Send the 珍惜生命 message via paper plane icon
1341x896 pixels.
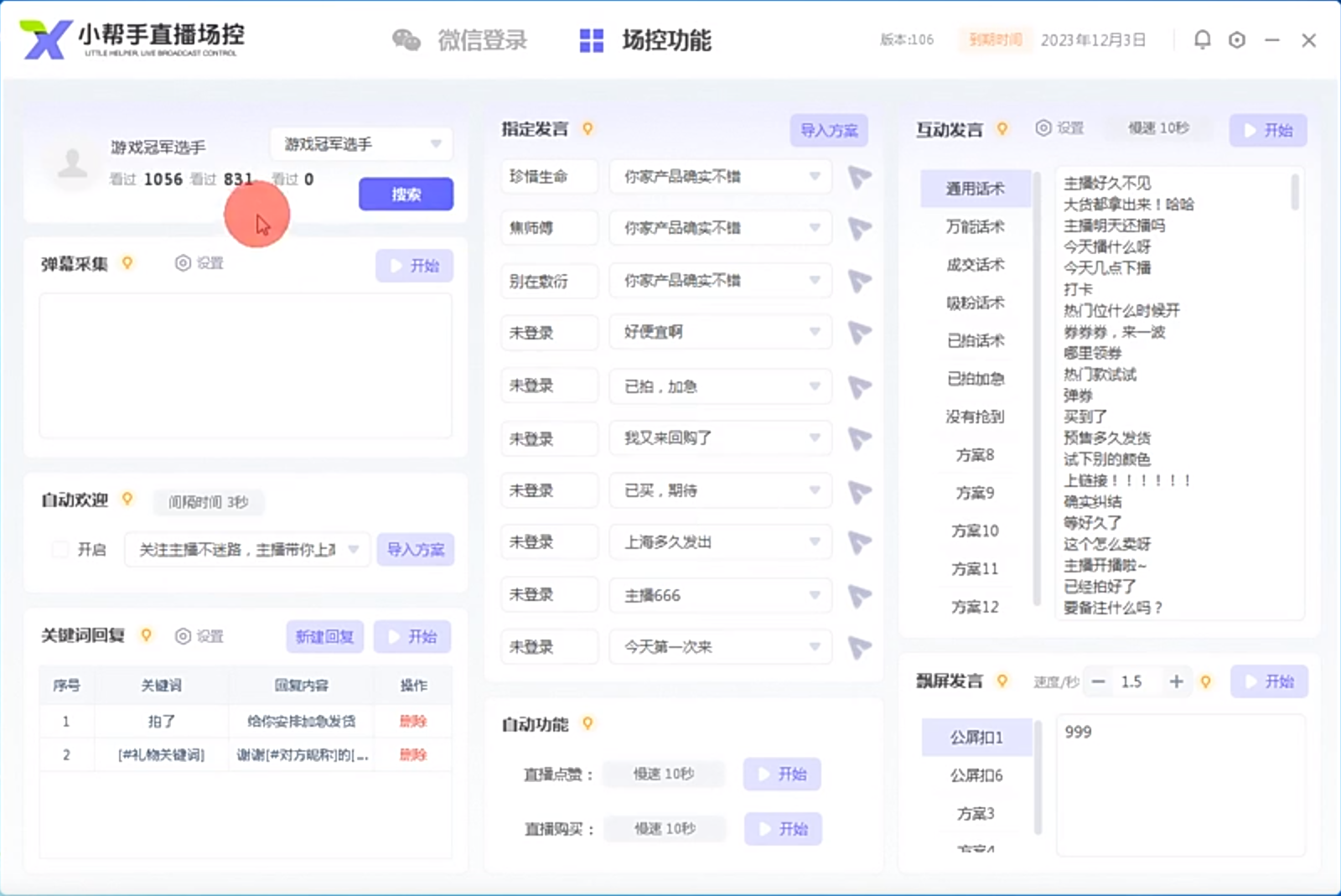(857, 177)
